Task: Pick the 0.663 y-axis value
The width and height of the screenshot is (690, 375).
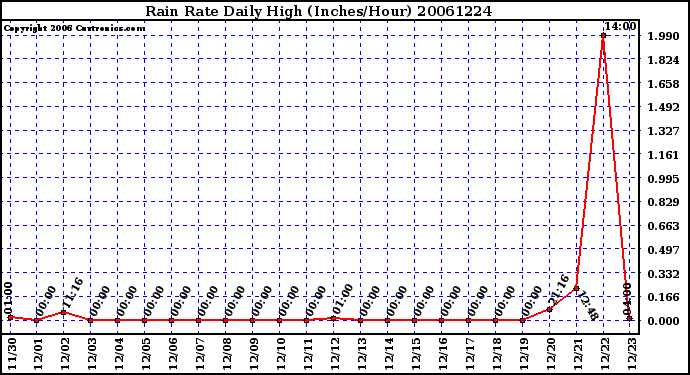Action: tap(663, 226)
